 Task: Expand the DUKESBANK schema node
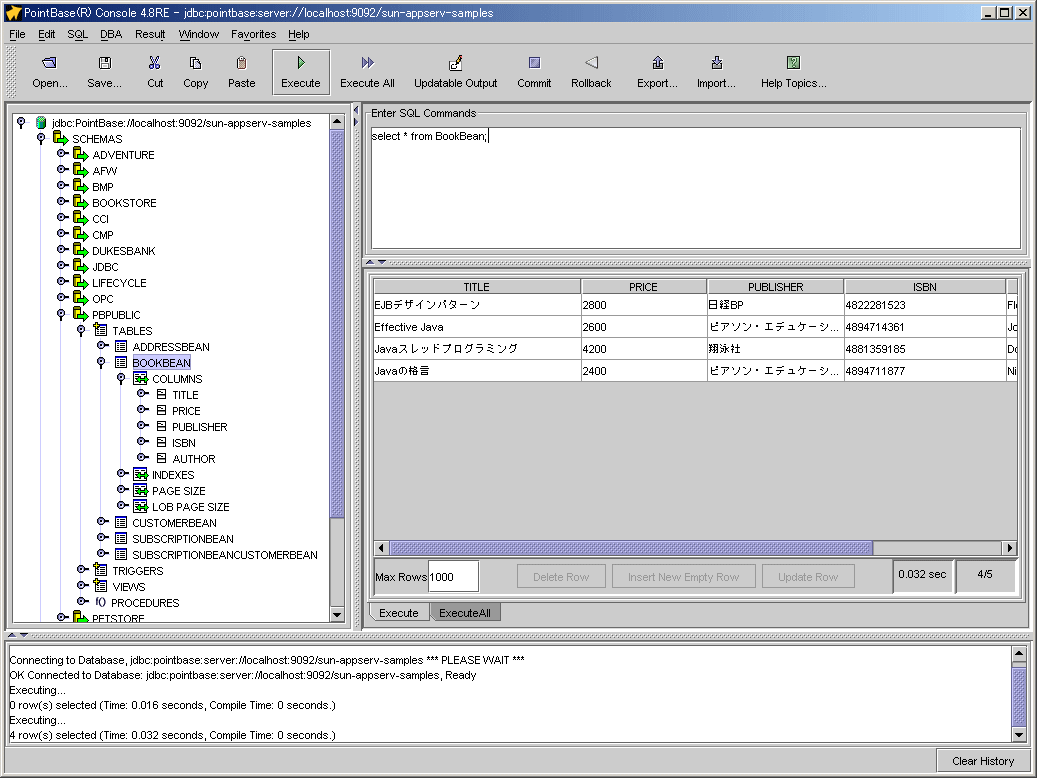click(62, 249)
